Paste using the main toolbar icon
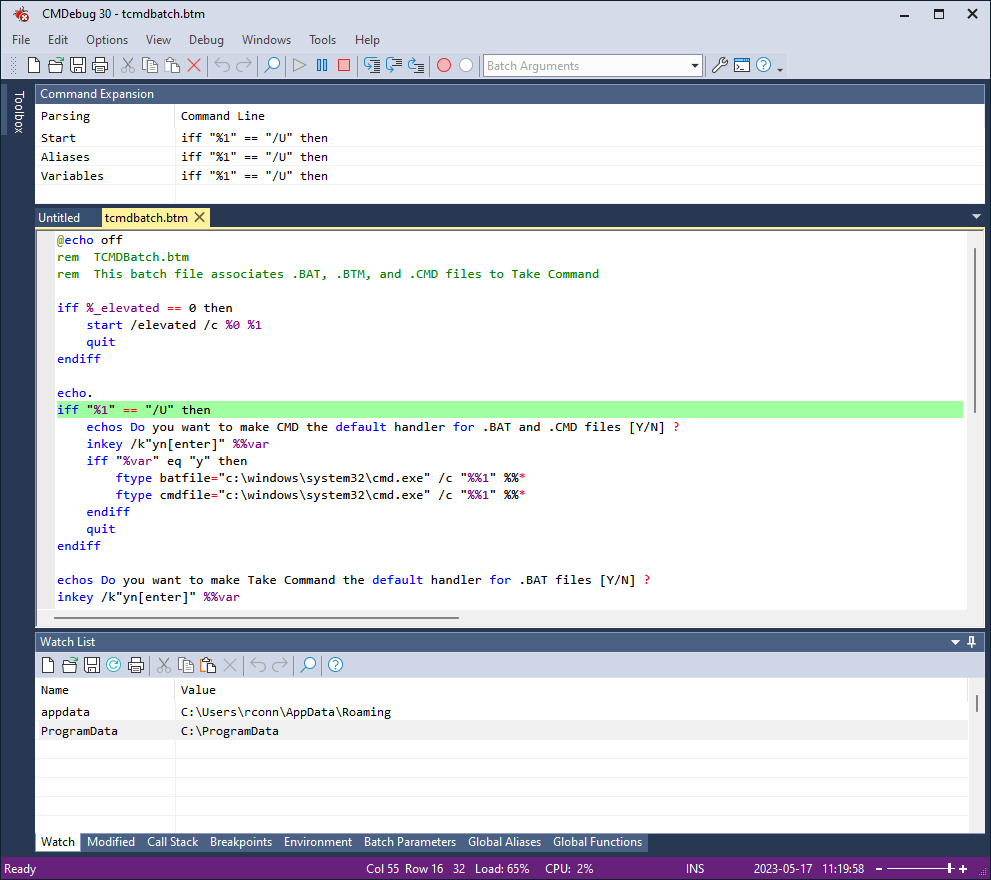991x880 pixels. [x=172, y=65]
